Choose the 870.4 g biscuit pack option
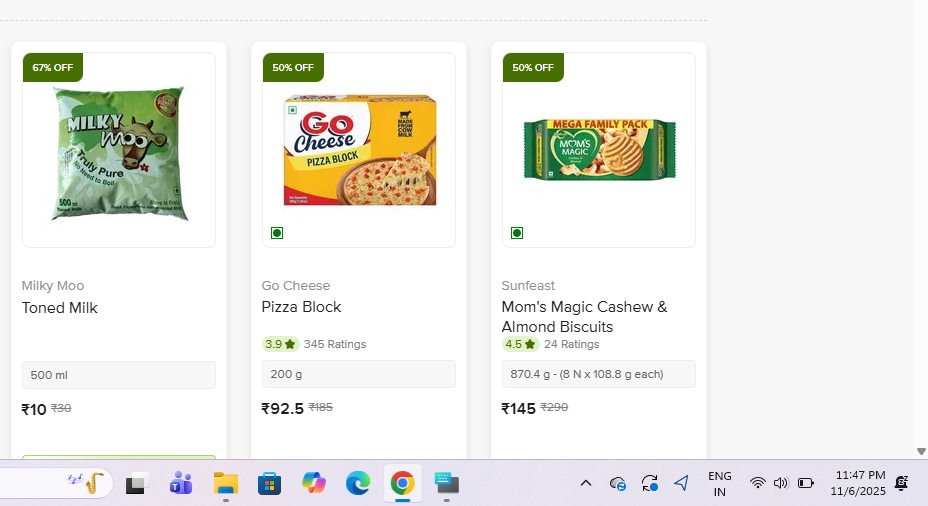Viewport: 928px width, 506px height. [x=599, y=374]
